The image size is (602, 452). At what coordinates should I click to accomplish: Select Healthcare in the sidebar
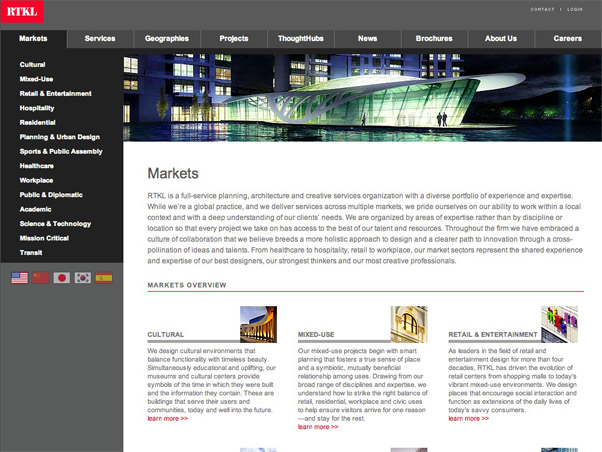(x=36, y=166)
